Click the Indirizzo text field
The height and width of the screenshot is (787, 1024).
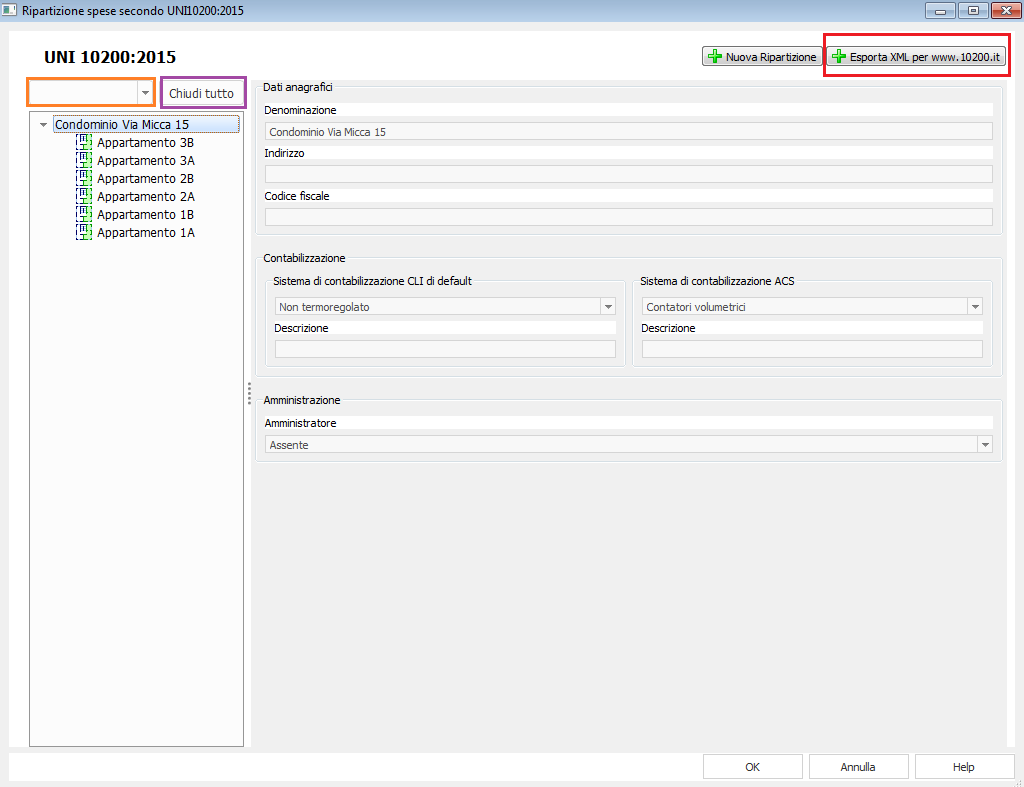627,174
